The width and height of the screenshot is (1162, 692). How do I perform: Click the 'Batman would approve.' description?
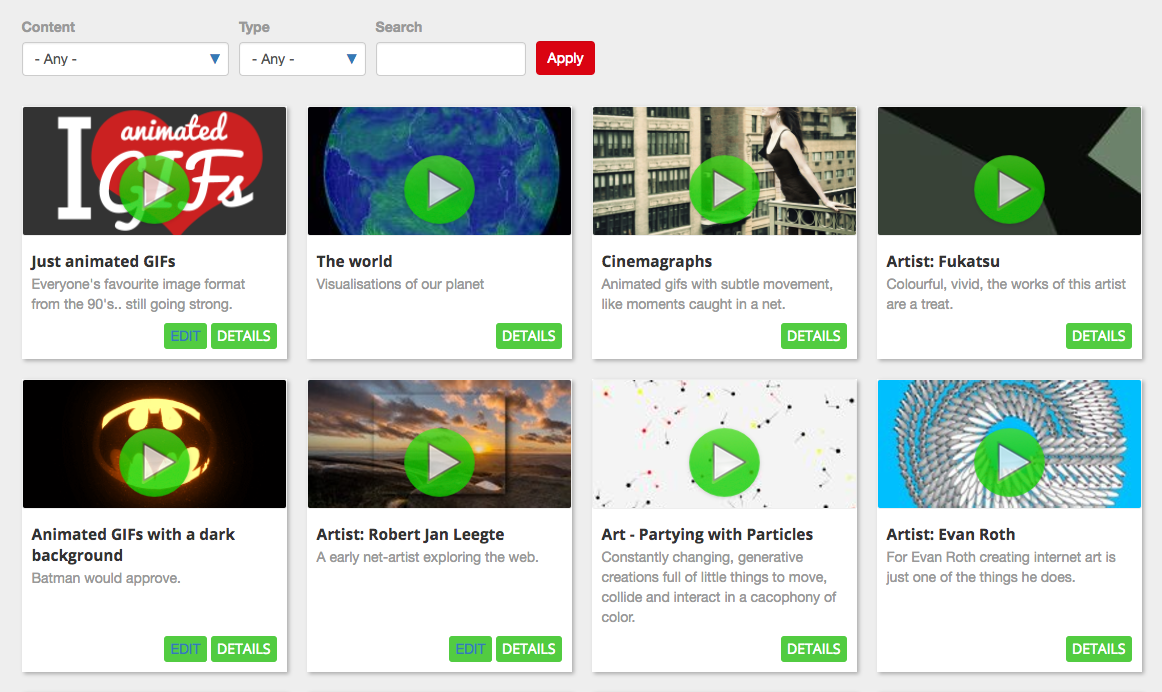pos(106,578)
